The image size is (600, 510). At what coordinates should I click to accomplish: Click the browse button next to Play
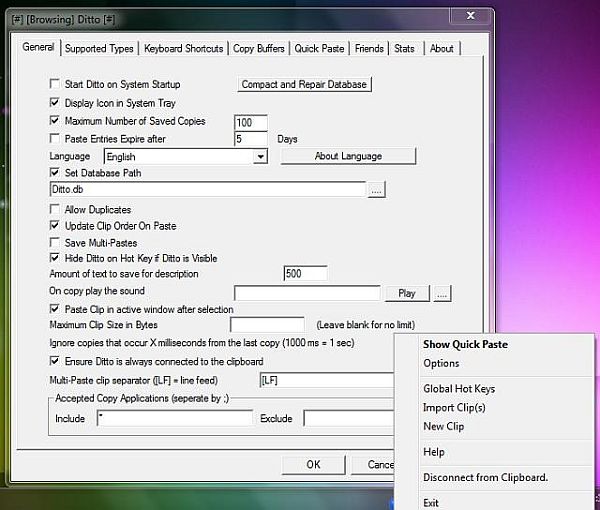coord(442,293)
